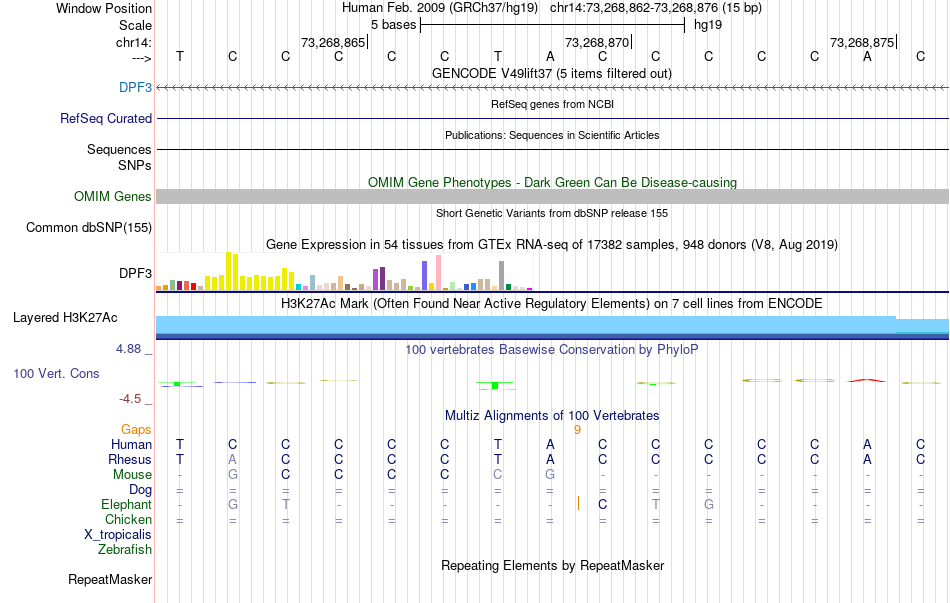Click the C base in Elephant row
Image resolution: width=950 pixels, height=603 pixels.
602,504
